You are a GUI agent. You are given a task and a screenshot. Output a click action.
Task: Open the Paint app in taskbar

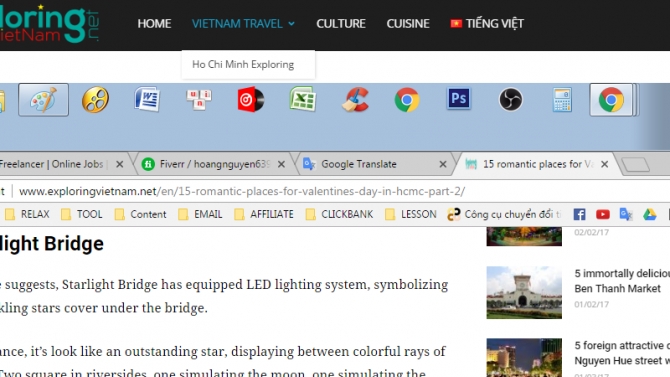pos(43,100)
